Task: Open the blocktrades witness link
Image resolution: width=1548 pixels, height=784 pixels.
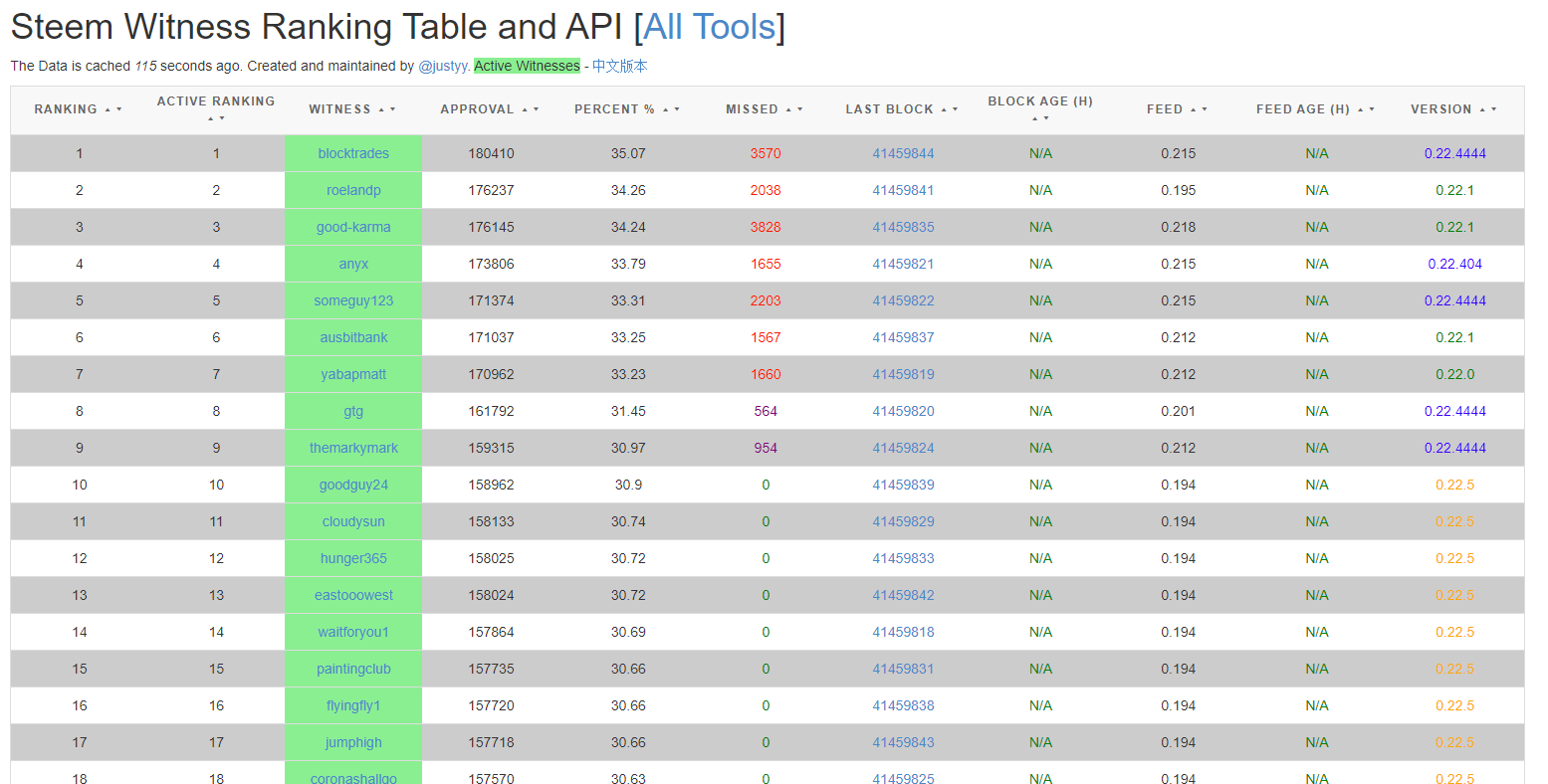Action: point(353,153)
